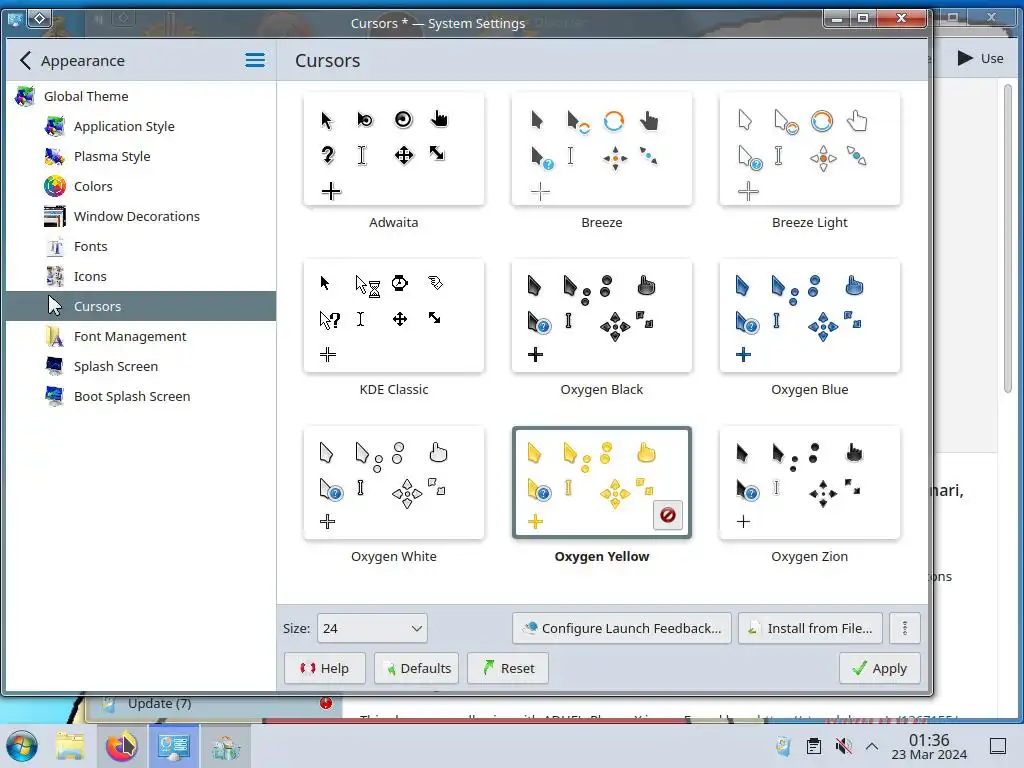
Task: Open the cursor Size combo box
Action: click(x=372, y=628)
